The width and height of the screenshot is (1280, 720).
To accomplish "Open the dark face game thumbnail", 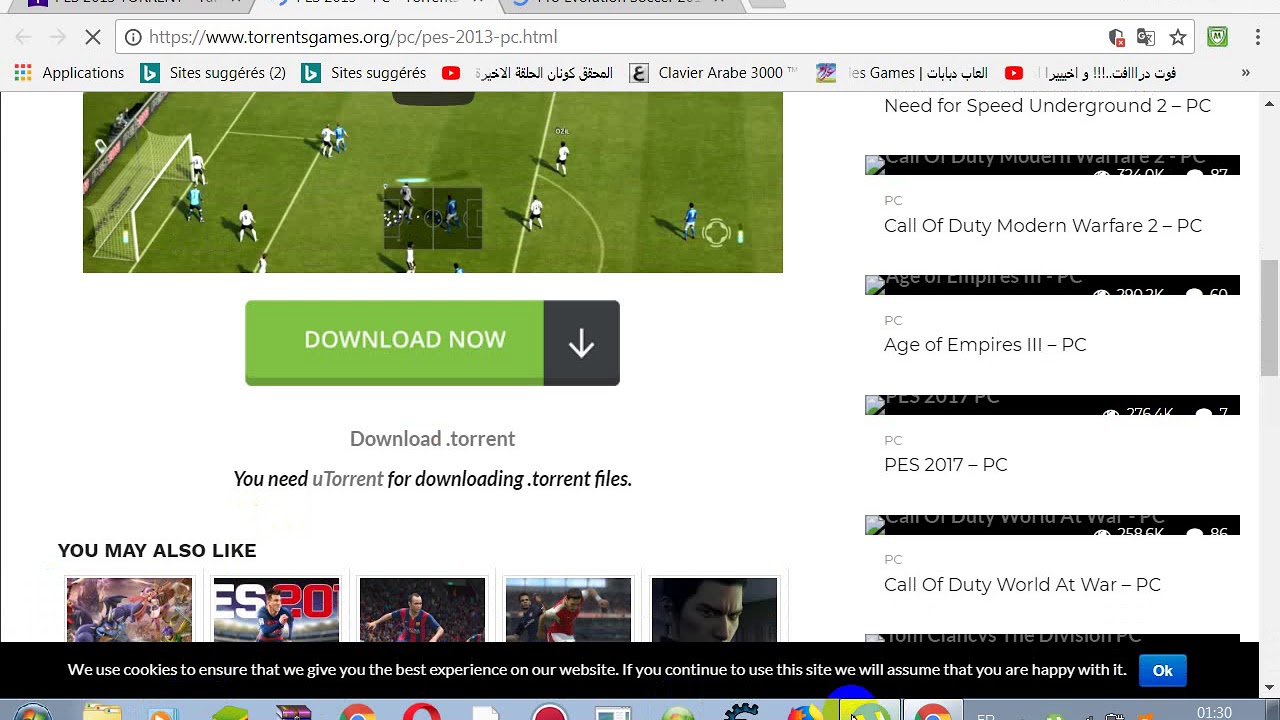I will (714, 609).
